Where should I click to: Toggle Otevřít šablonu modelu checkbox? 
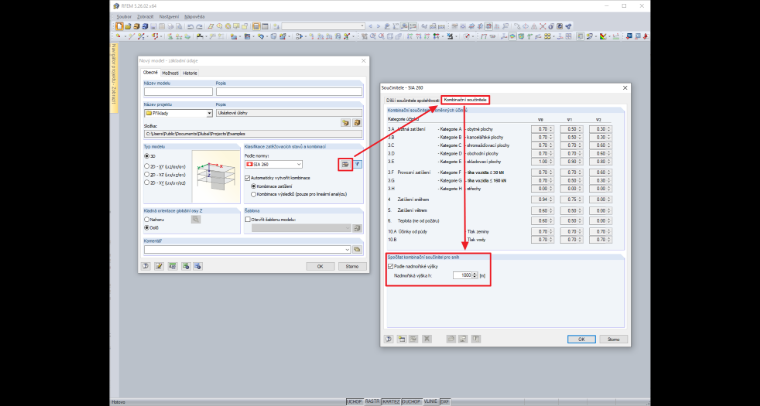[248, 219]
